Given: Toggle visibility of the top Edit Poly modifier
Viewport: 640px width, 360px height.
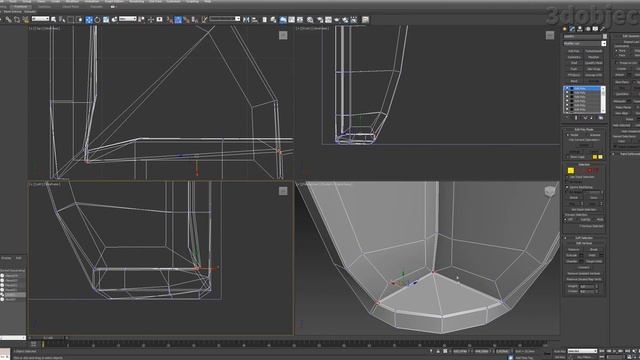Looking at the screenshot, I should [567, 88].
